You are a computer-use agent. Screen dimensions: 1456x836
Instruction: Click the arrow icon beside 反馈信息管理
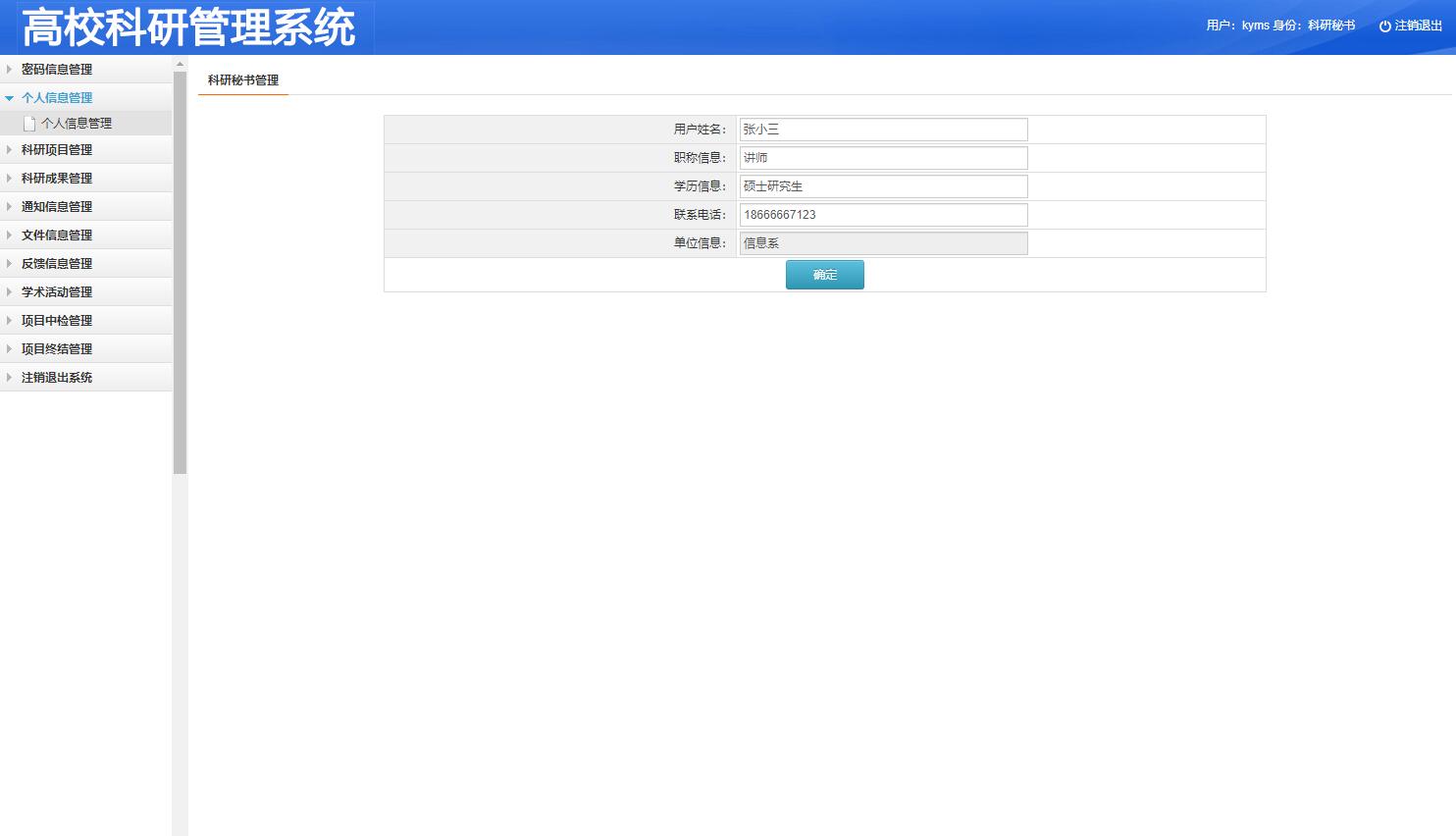click(9, 263)
